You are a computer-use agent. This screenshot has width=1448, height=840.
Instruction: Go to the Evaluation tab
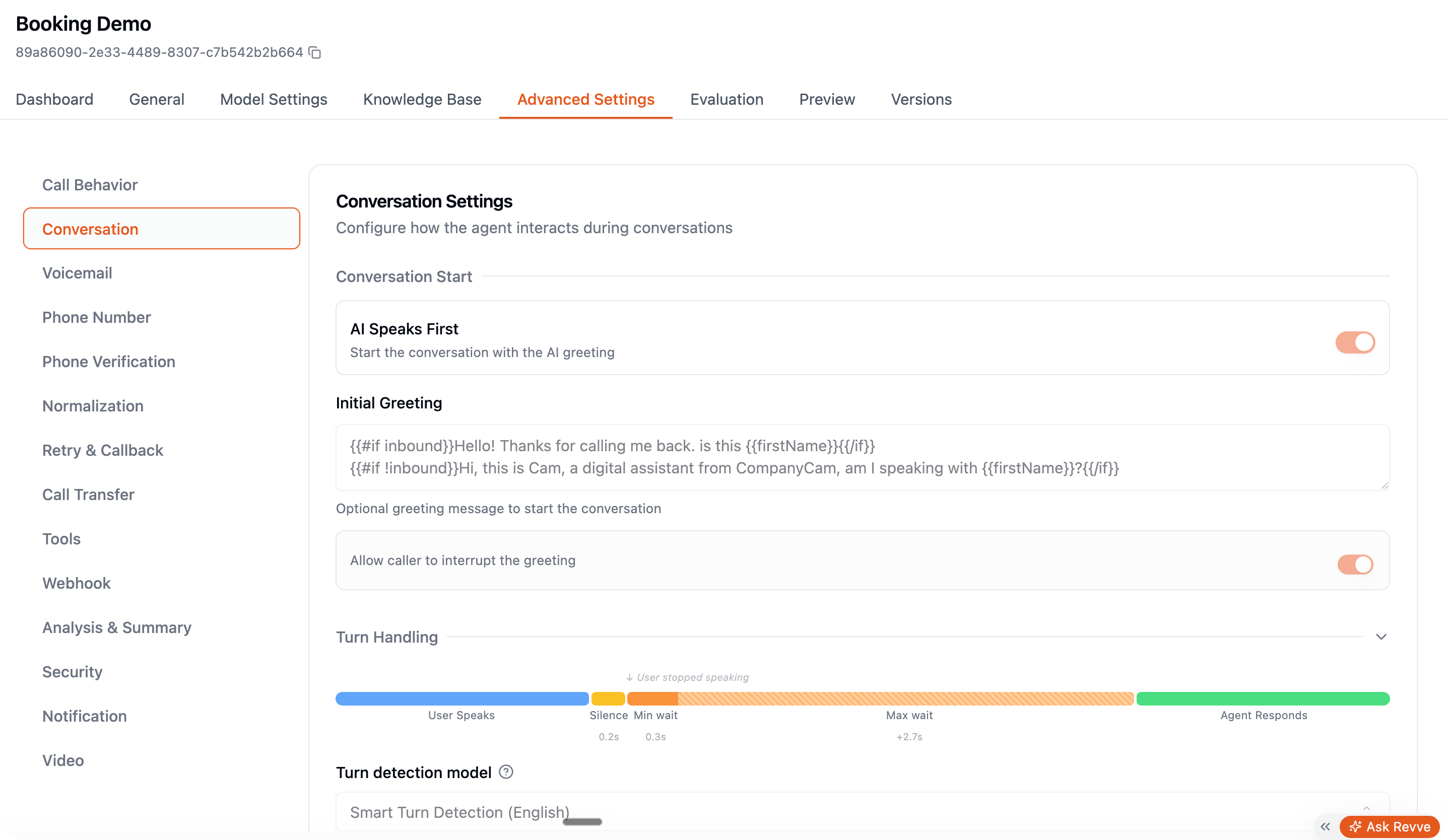tap(727, 99)
